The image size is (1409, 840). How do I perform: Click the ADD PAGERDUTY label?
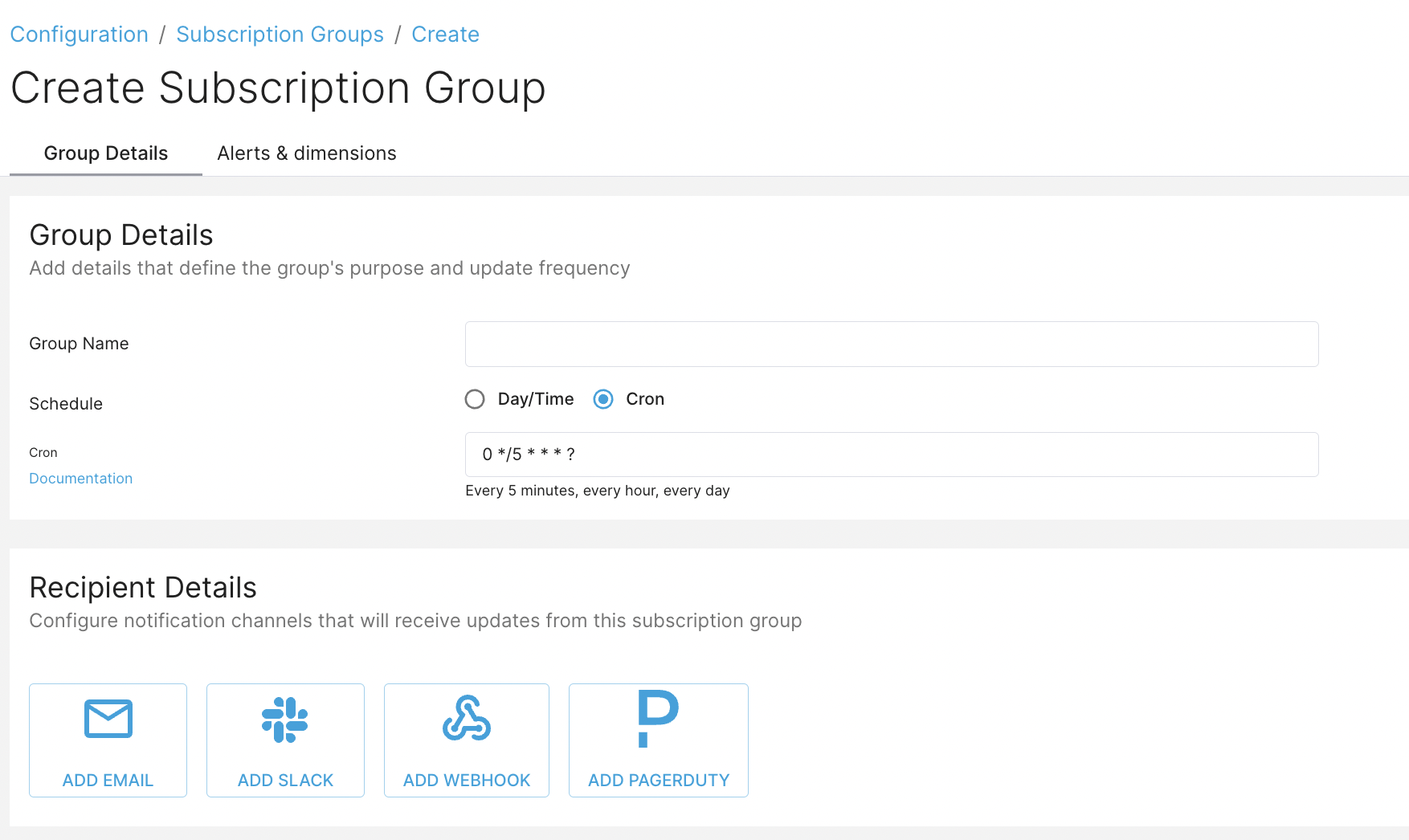[x=659, y=781]
